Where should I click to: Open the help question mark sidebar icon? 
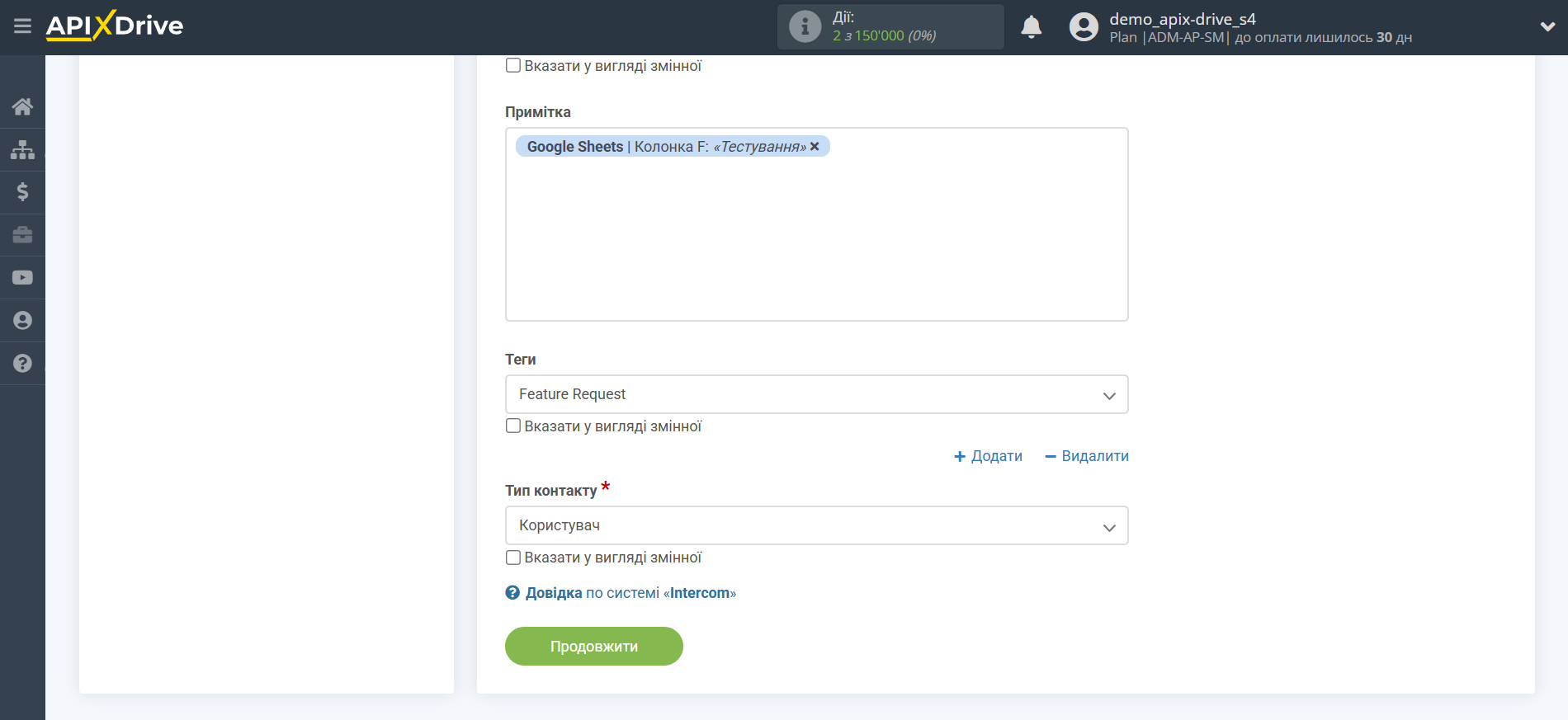[x=22, y=364]
